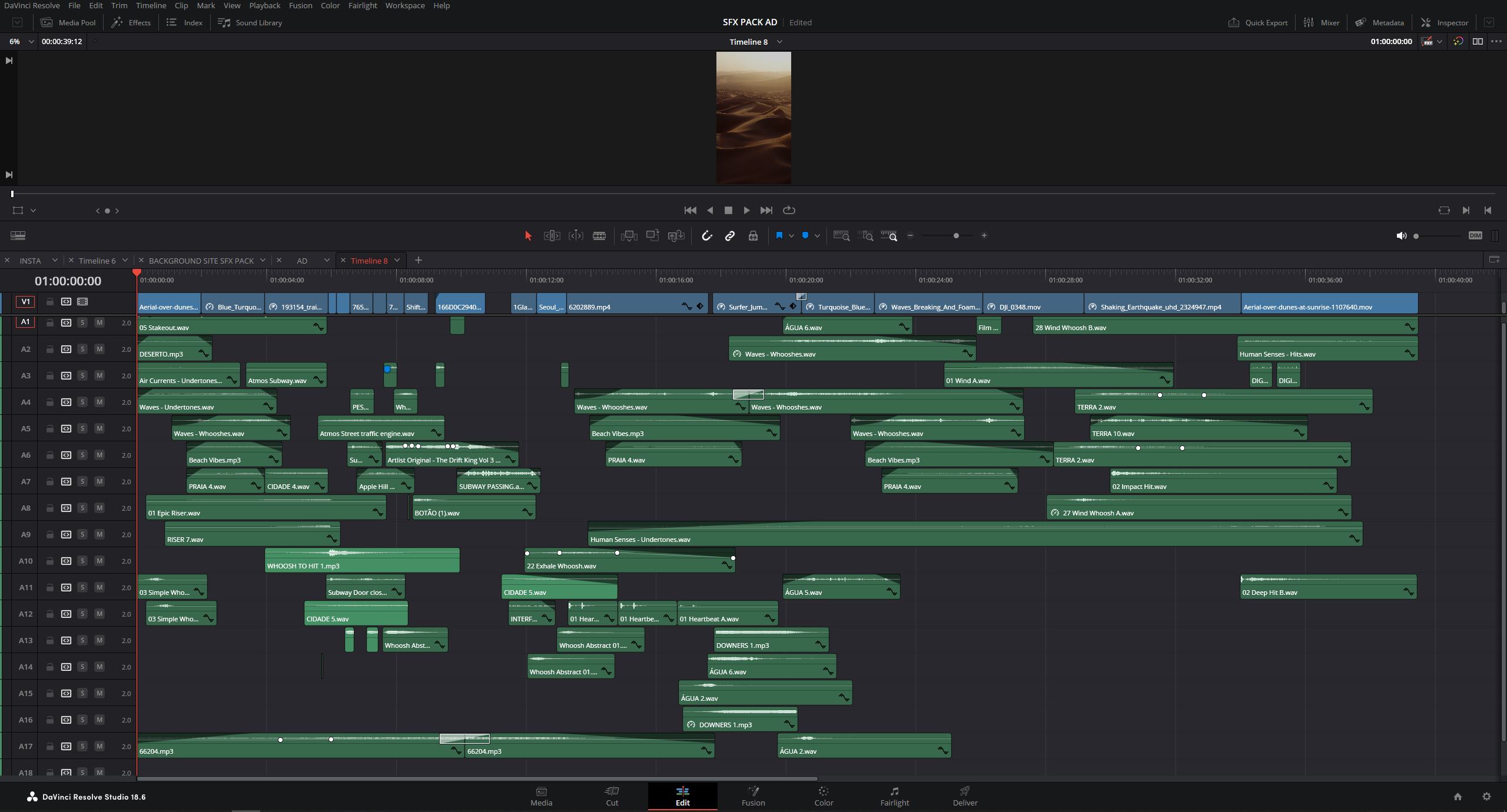
Task: Toggle timeline snapping magnet icon
Action: click(707, 236)
